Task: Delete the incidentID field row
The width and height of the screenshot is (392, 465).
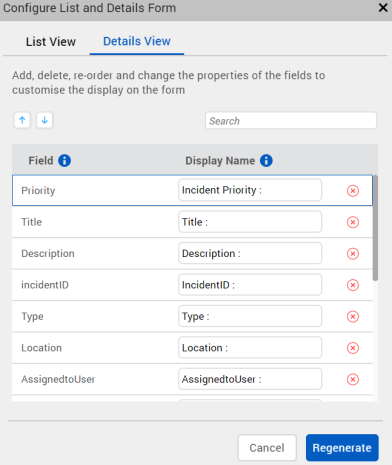Action: (353, 285)
